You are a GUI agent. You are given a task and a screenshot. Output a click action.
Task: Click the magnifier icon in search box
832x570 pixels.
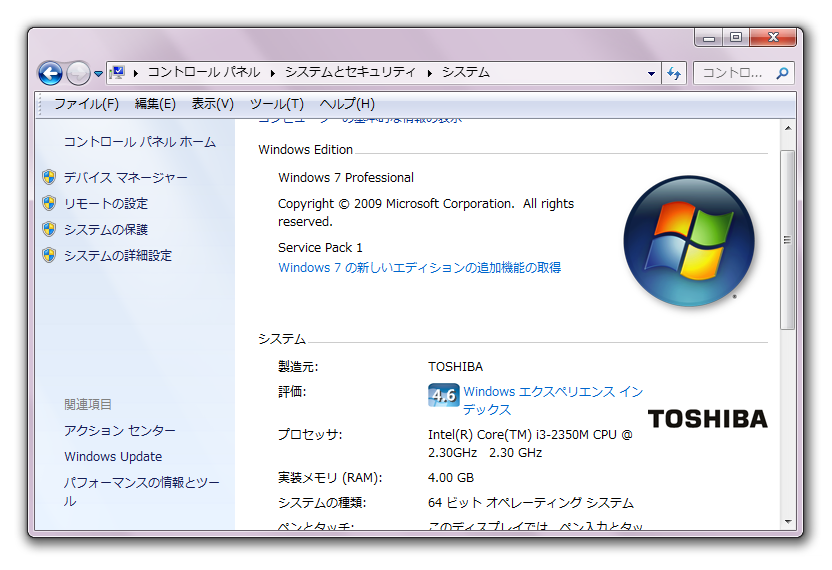pyautogui.click(x=782, y=73)
